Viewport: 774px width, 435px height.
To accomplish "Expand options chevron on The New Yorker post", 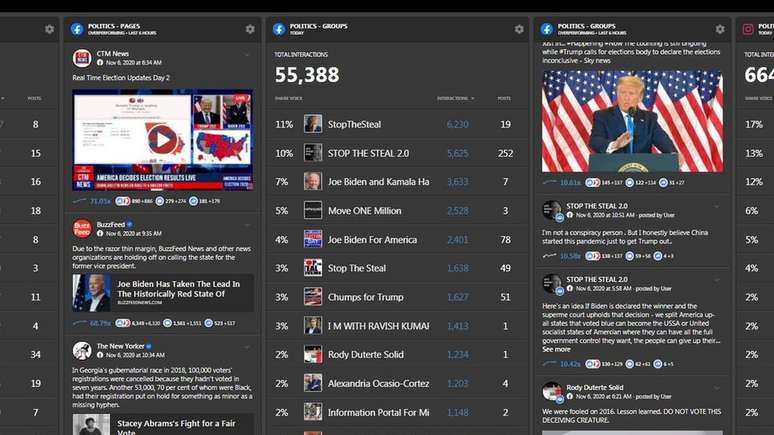I will (247, 347).
